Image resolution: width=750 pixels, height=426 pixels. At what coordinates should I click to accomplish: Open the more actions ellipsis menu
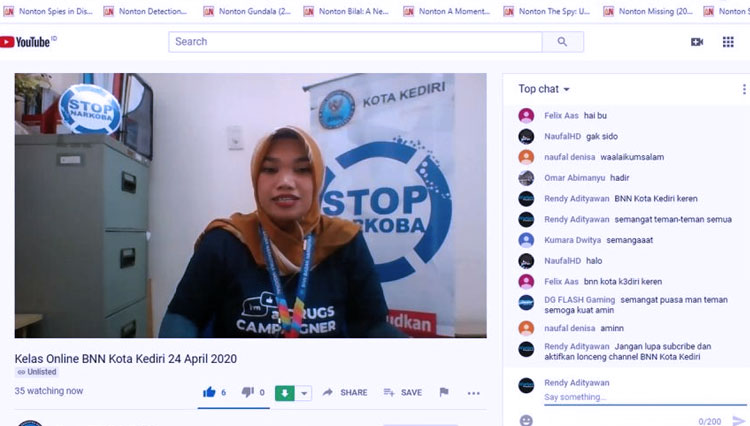coord(474,393)
